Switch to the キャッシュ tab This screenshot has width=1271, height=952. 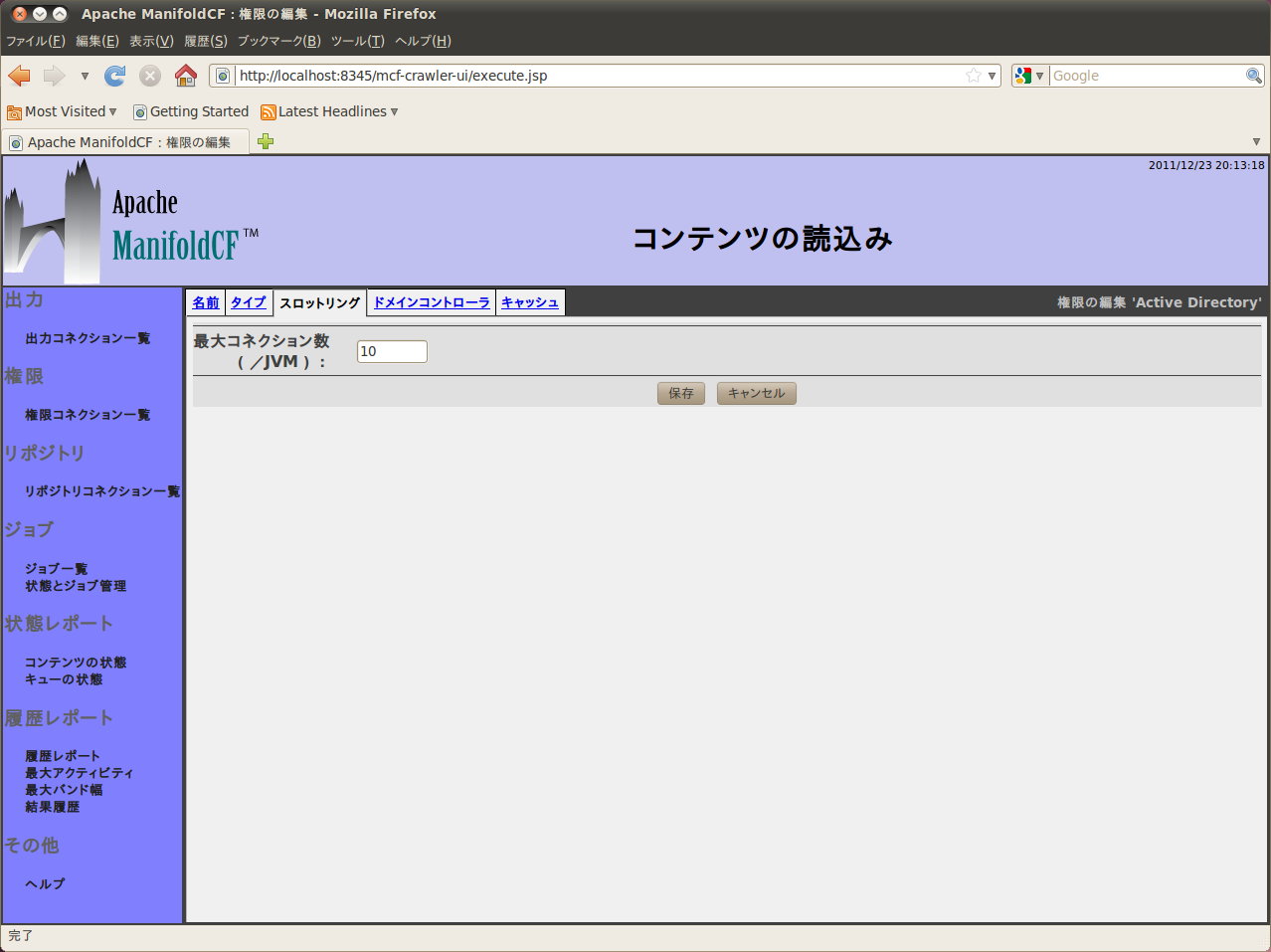pos(530,302)
